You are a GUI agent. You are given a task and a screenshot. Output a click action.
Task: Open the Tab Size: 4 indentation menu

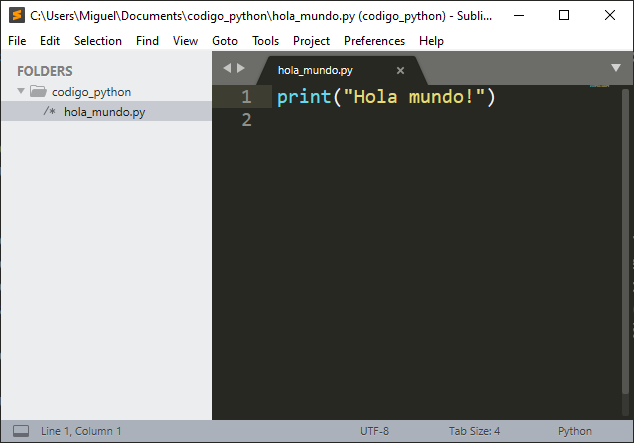tap(474, 431)
